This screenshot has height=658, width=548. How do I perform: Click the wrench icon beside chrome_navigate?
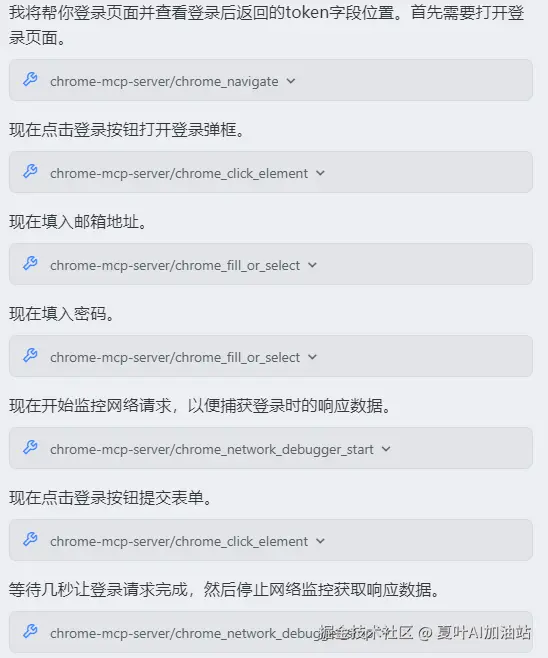[x=30, y=79]
